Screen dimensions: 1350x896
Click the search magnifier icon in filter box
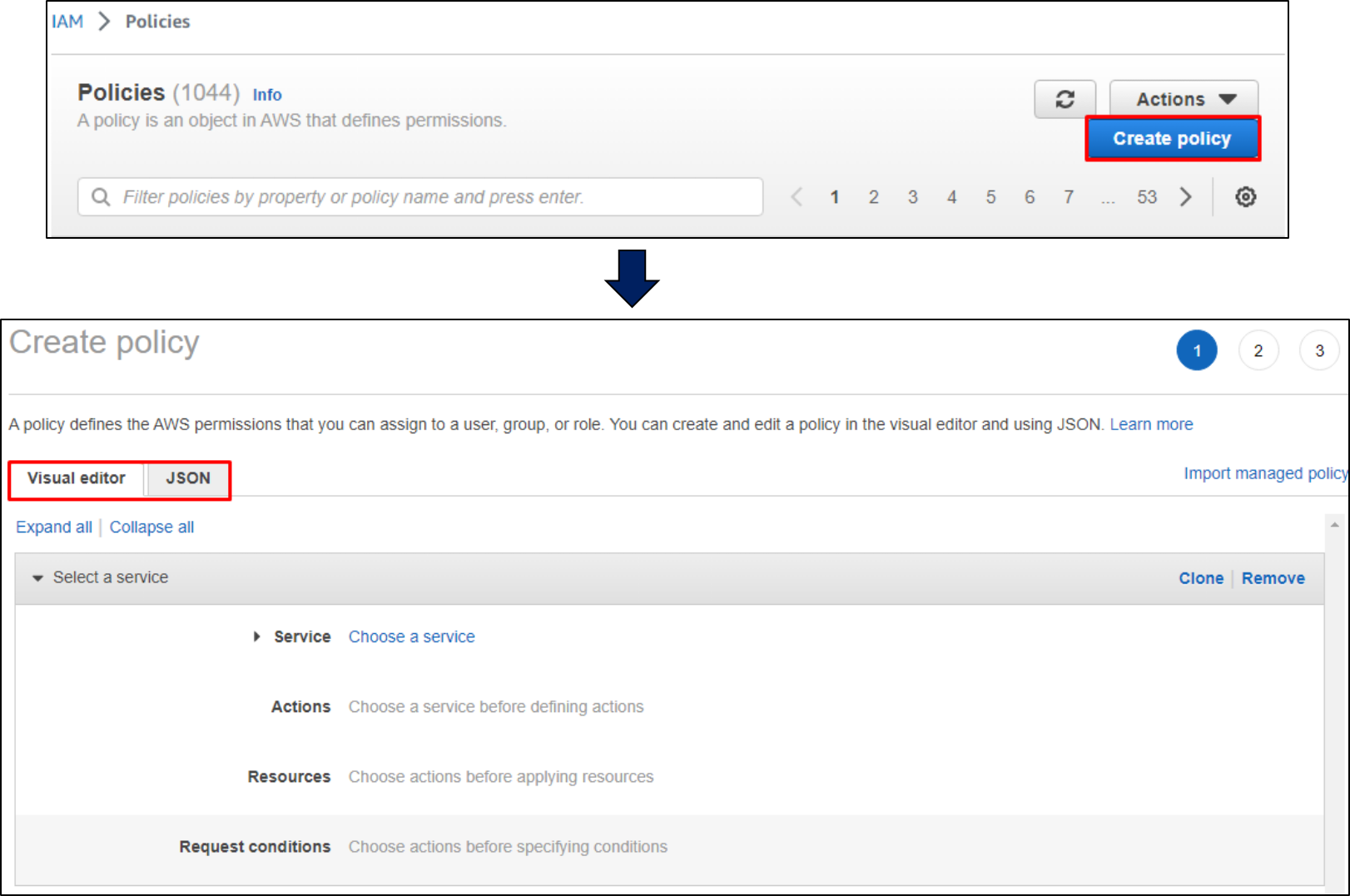pos(101,197)
